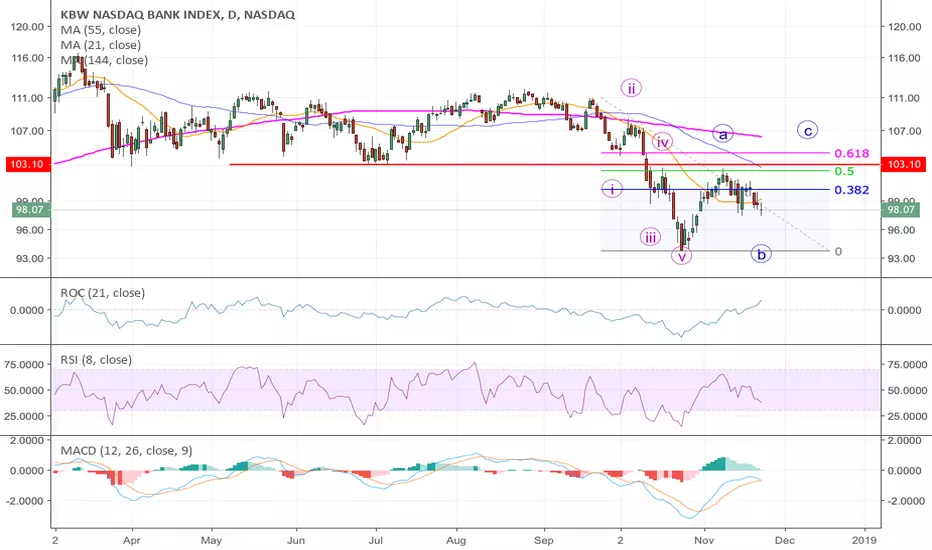932x550 pixels.
Task: Click the -2.0000 MACD label on right axis
Action: point(905,501)
